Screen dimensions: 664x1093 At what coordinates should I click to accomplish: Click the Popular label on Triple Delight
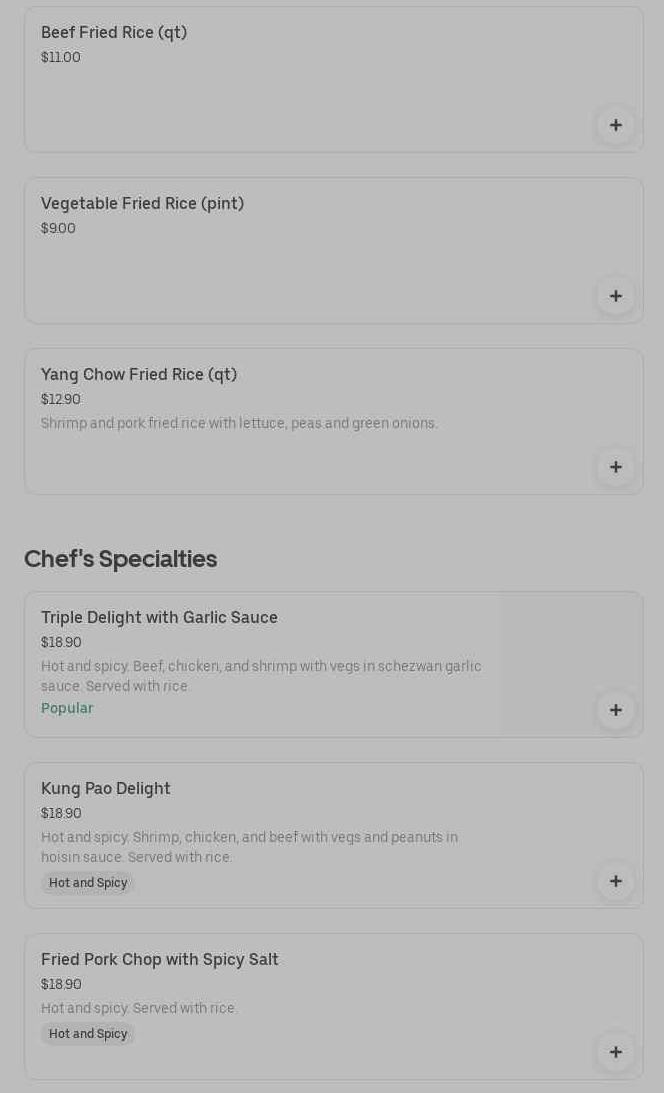click(67, 708)
